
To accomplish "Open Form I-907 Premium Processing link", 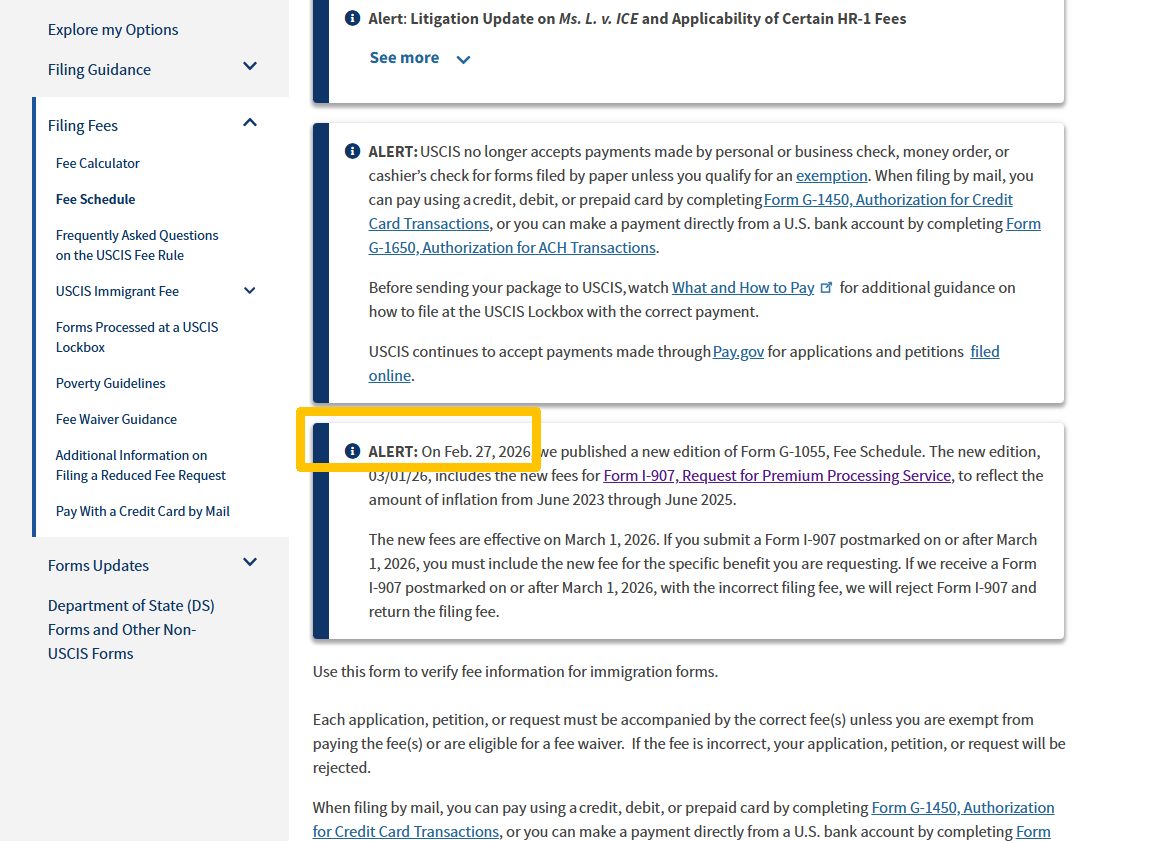I will click(777, 475).
